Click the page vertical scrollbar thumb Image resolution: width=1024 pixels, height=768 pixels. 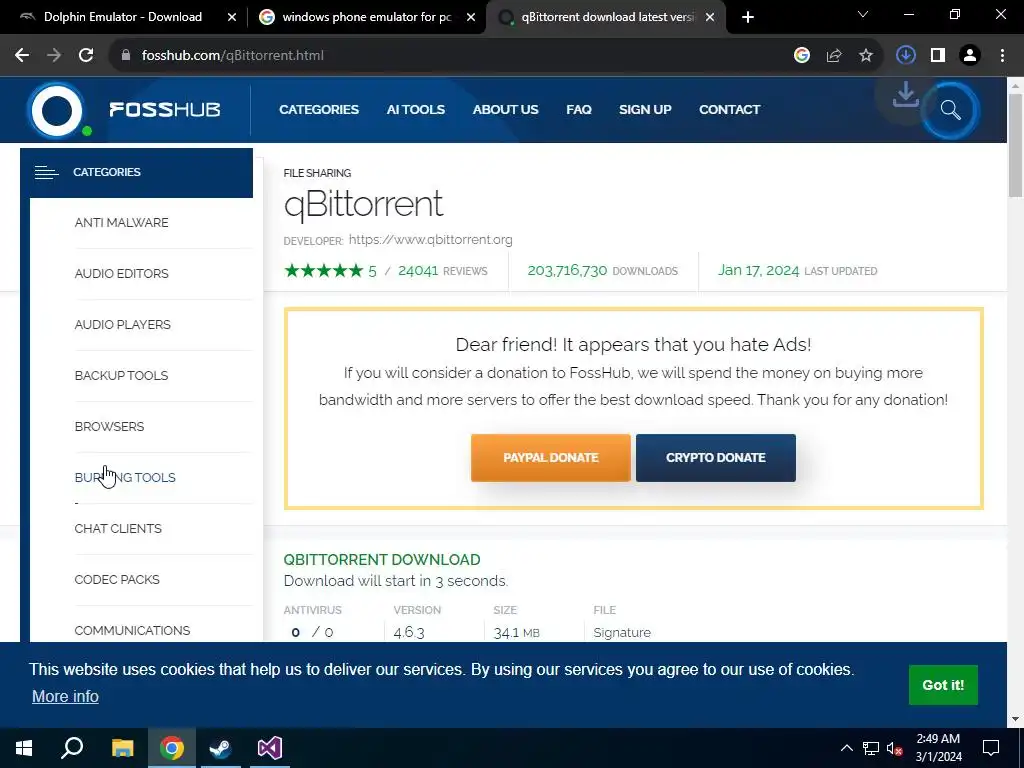point(1015,145)
